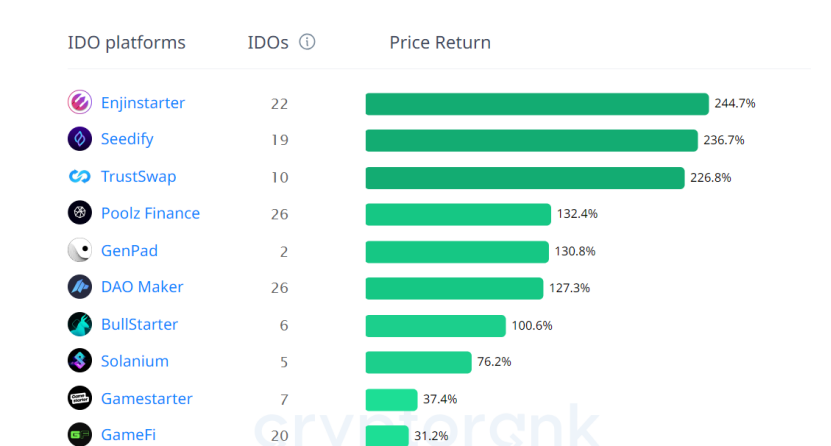Click the TrustSwap logo icon
Viewport: 831px width, 446px height.
80,177
